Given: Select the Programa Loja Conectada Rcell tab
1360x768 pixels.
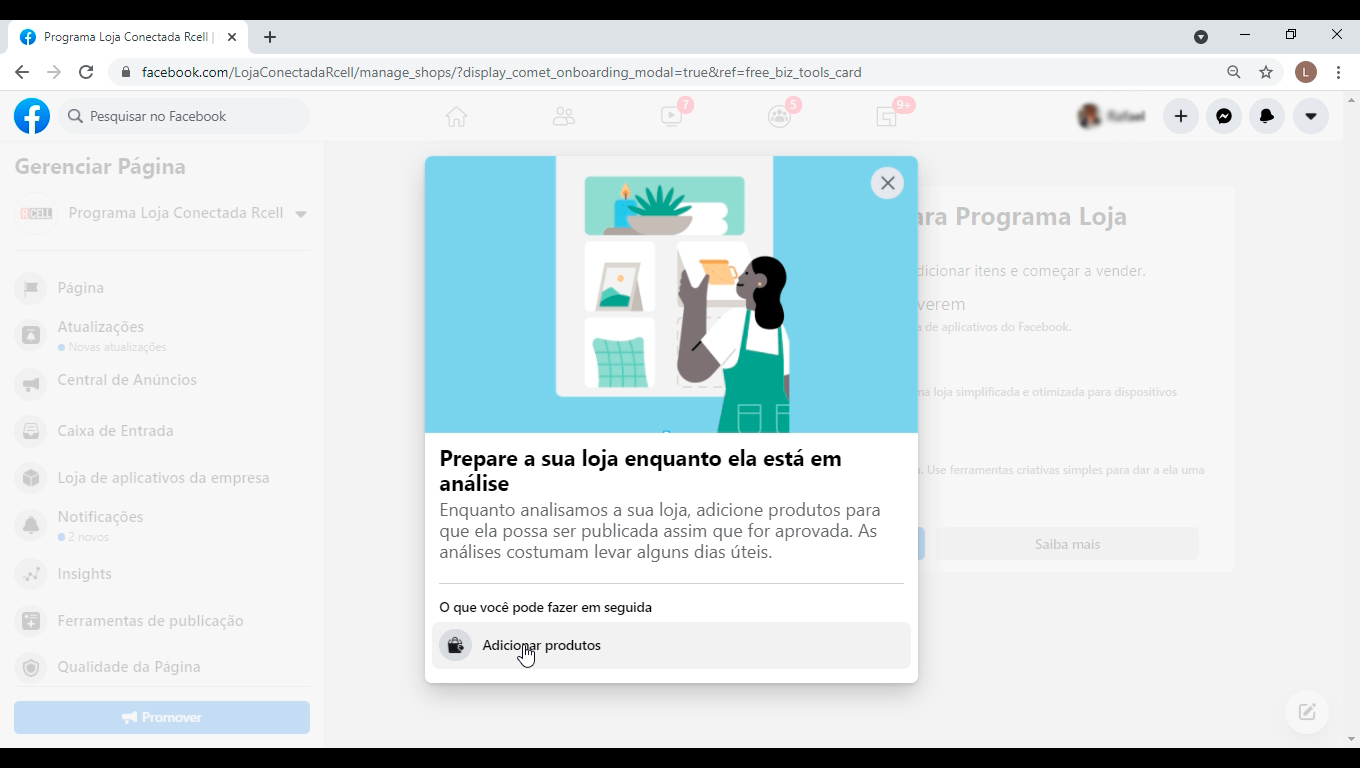Looking at the screenshot, I should click(128, 37).
